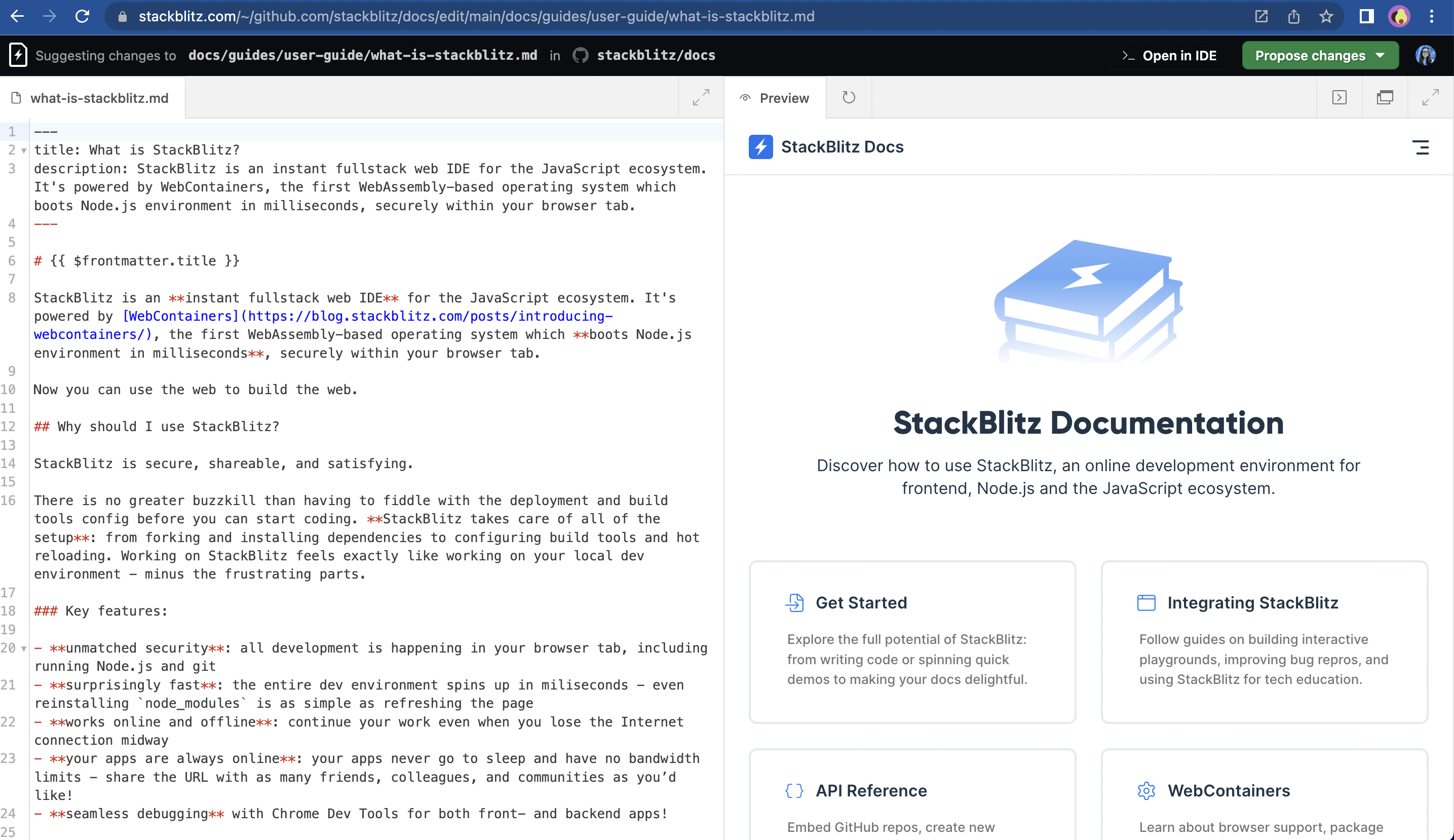Viewport: 1454px width, 840px height.
Task: Click the Propose changes button
Action: pos(1310,55)
